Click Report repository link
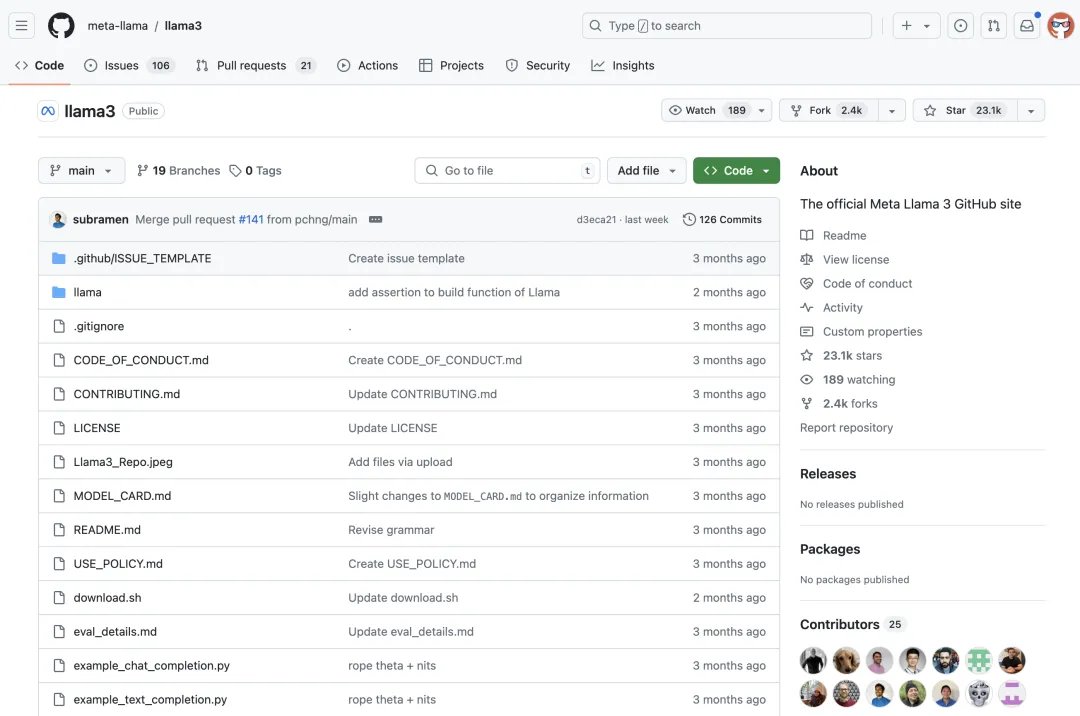The image size is (1080, 716). click(x=847, y=428)
